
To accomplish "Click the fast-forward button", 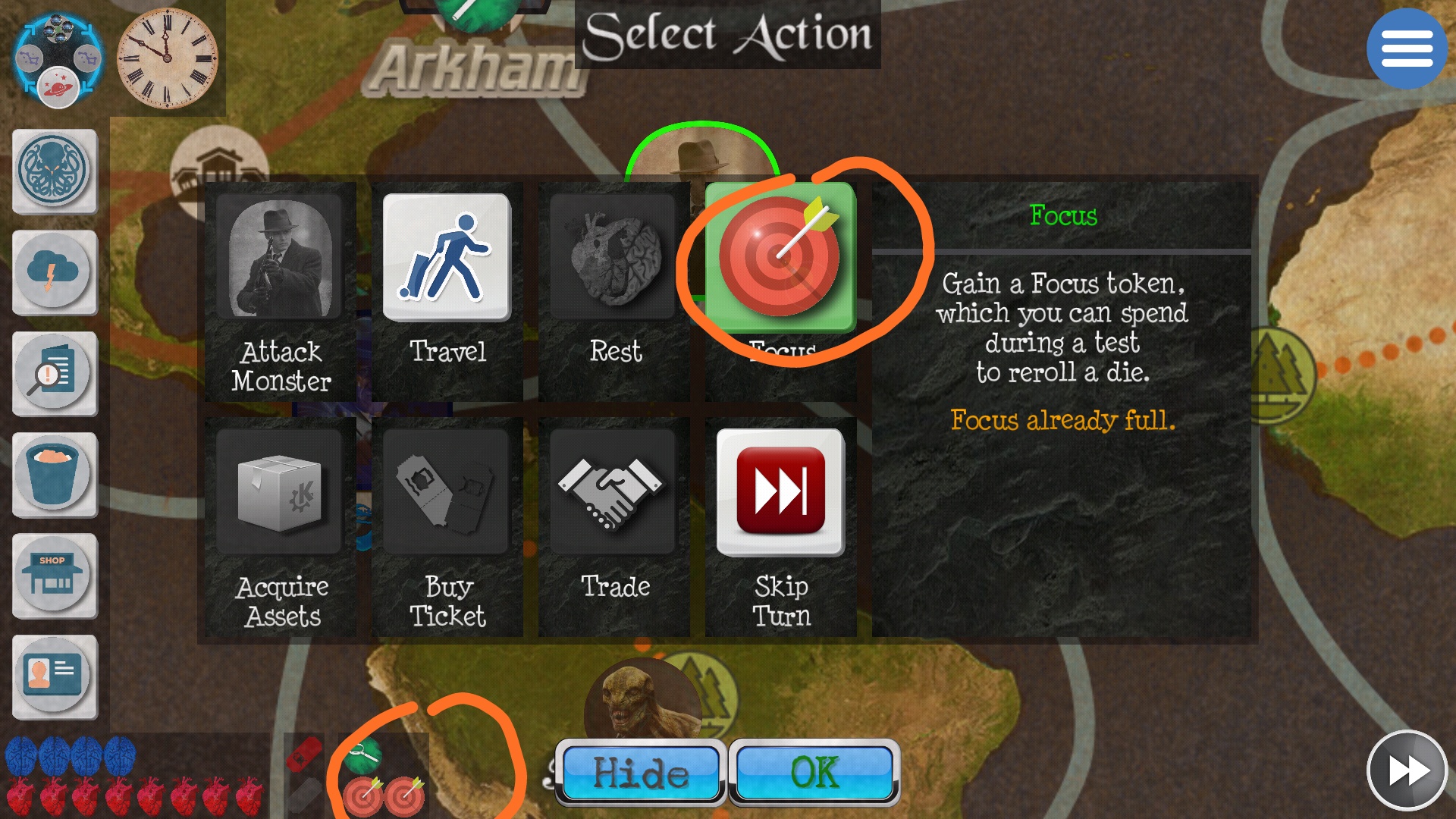I will pyautogui.click(x=1407, y=771).
